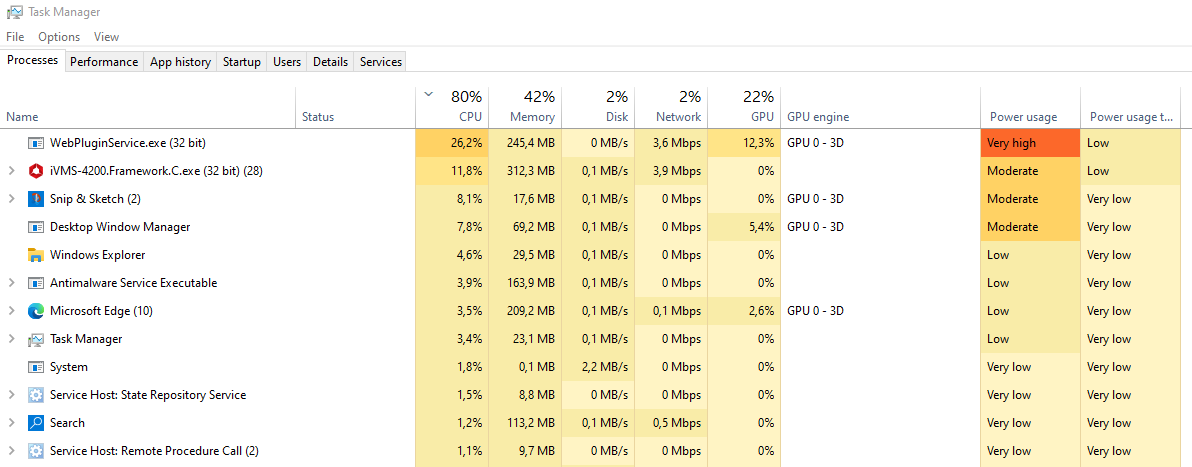
Task: Click the Task Manager icon in process list
Action: coord(36,339)
